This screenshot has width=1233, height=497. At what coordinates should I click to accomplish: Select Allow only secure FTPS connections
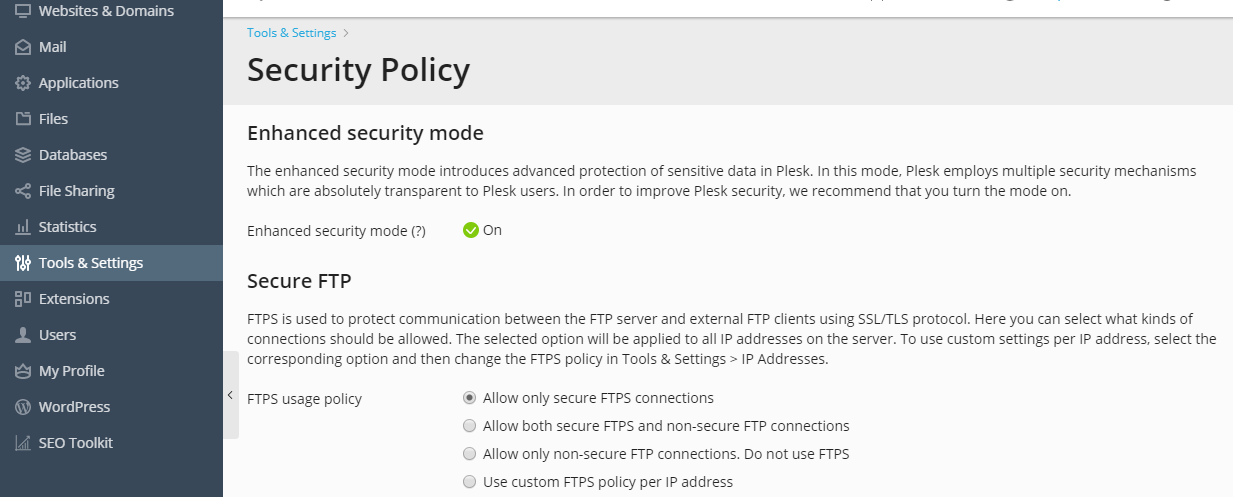pyautogui.click(x=470, y=398)
